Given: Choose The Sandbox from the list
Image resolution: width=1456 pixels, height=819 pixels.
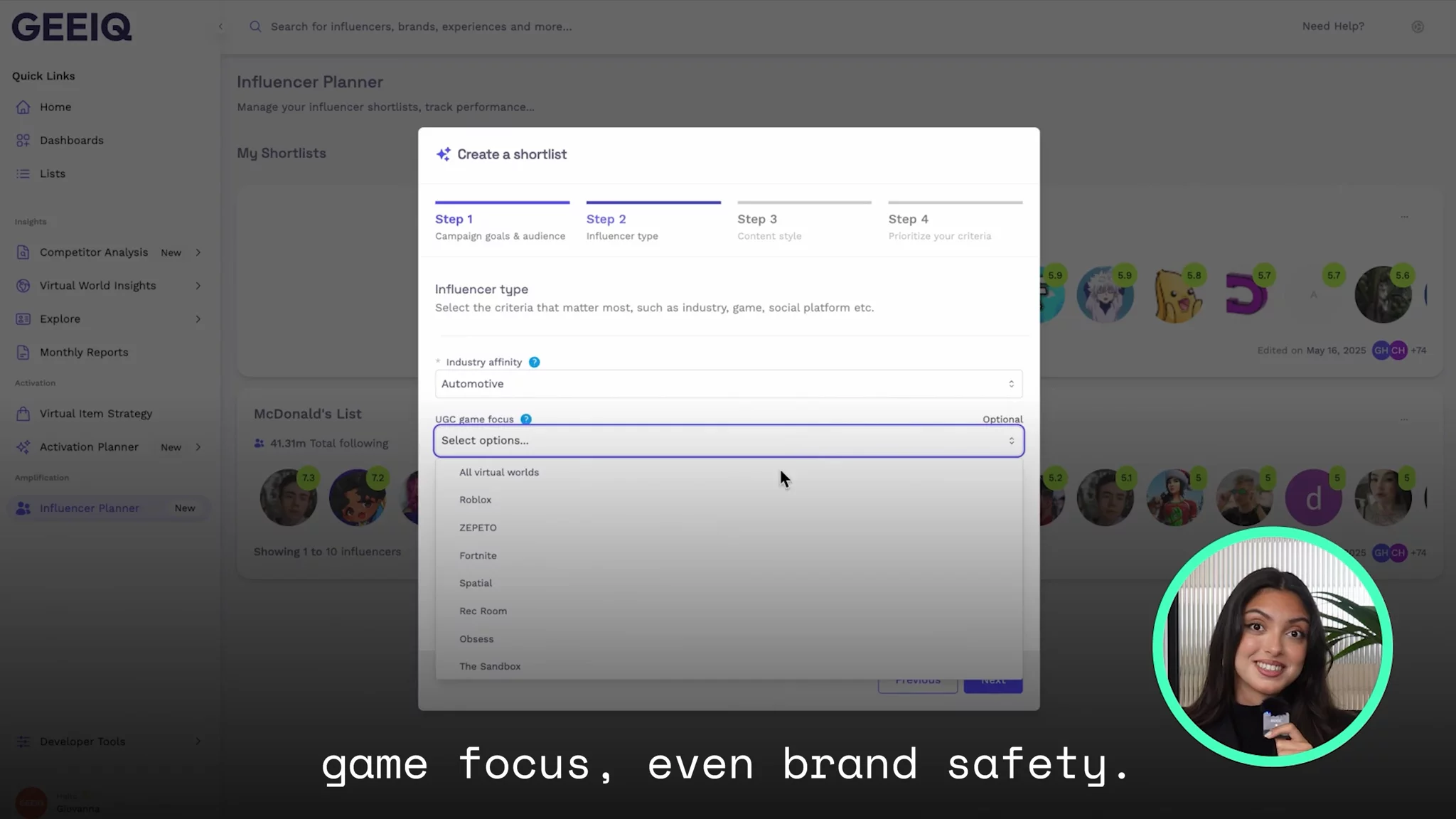Looking at the screenshot, I should 729,666.
